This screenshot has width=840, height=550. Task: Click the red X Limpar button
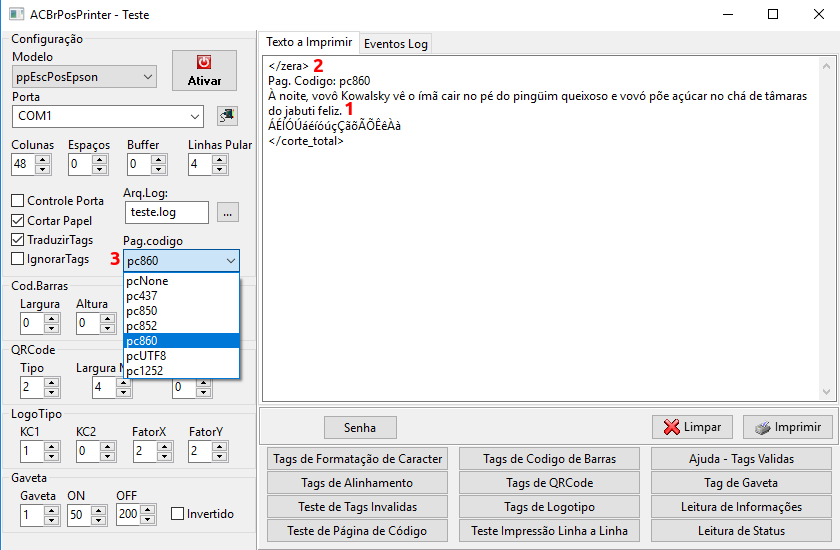click(x=692, y=427)
